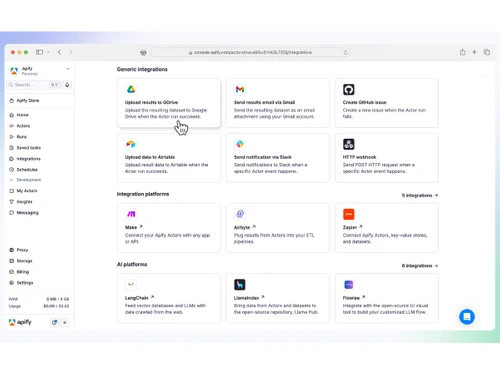Collapse the Development section
Viewport: 500px width, 375px height.
tap(25, 180)
